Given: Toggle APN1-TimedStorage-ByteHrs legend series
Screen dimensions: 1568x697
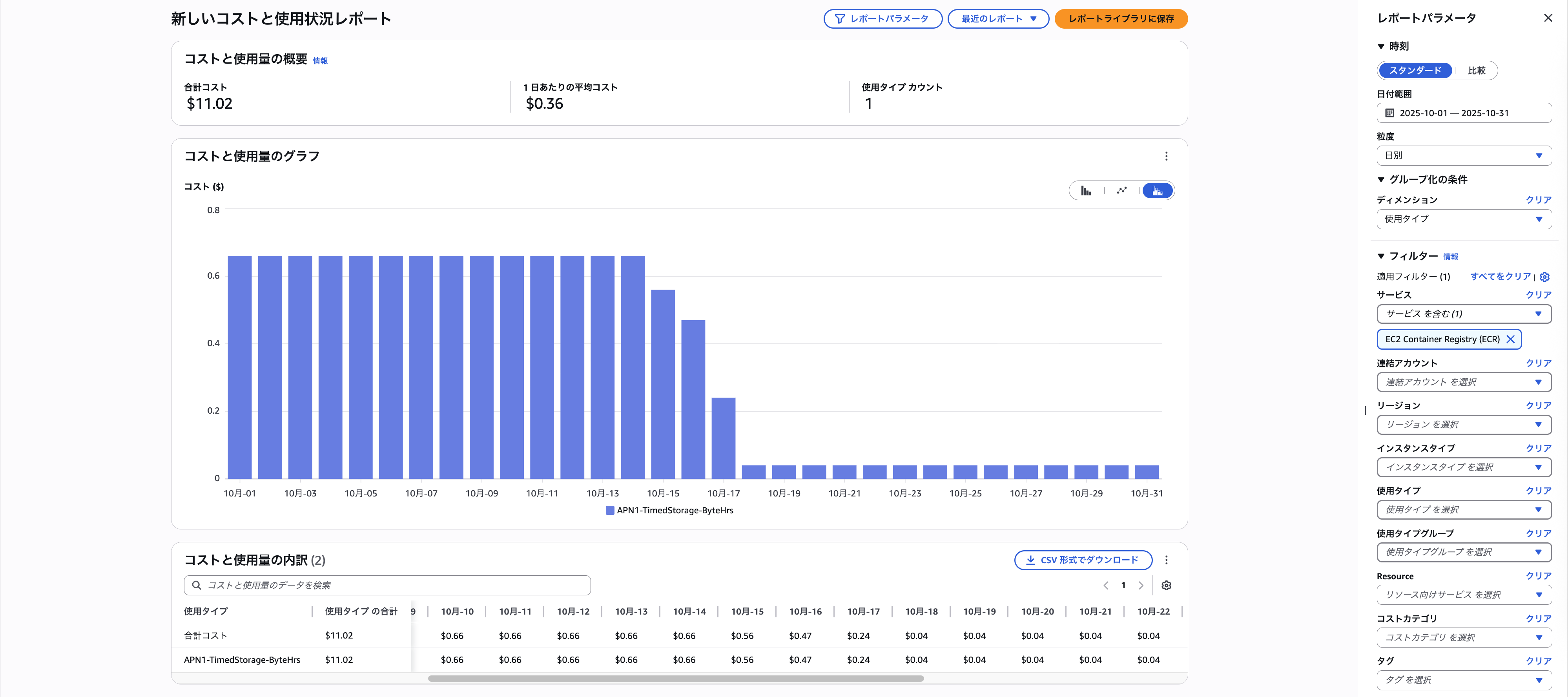Looking at the screenshot, I should point(669,511).
